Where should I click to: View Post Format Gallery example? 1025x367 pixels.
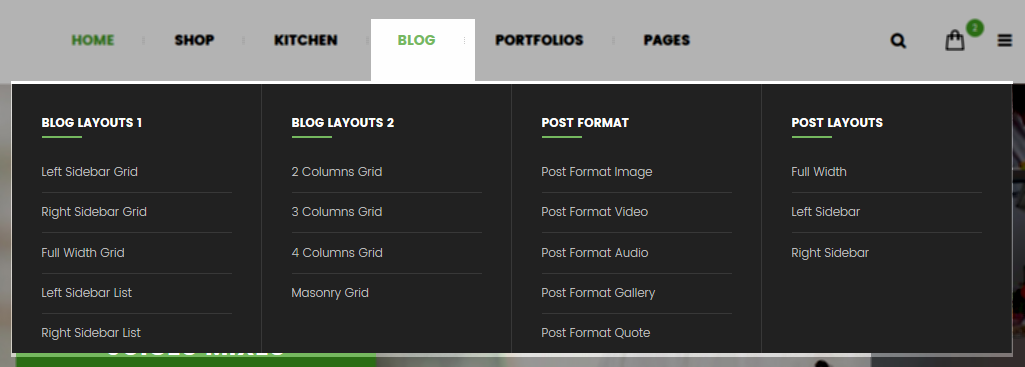point(598,292)
